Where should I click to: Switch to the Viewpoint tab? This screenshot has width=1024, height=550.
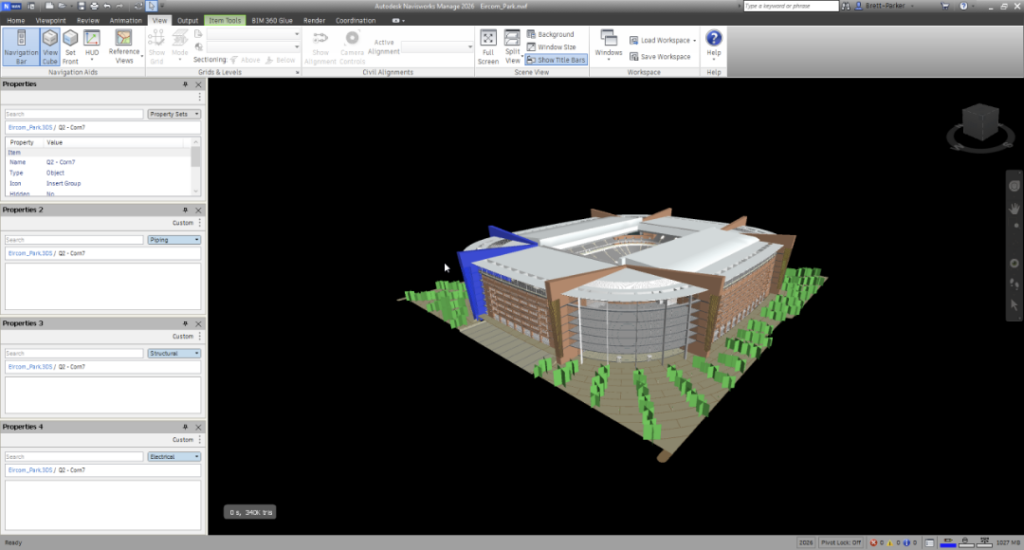pyautogui.click(x=50, y=20)
